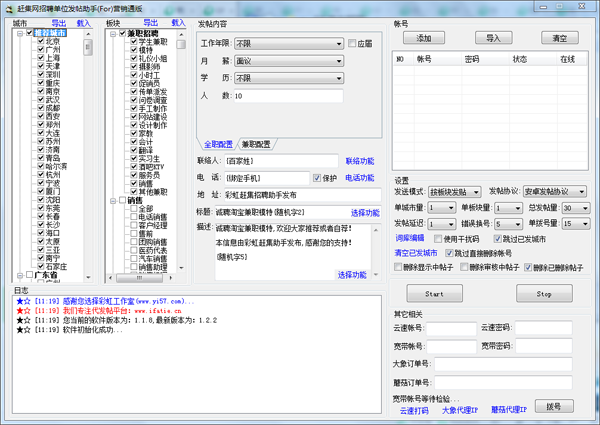Enable the 使用干扰码 checkbox

tap(438, 239)
